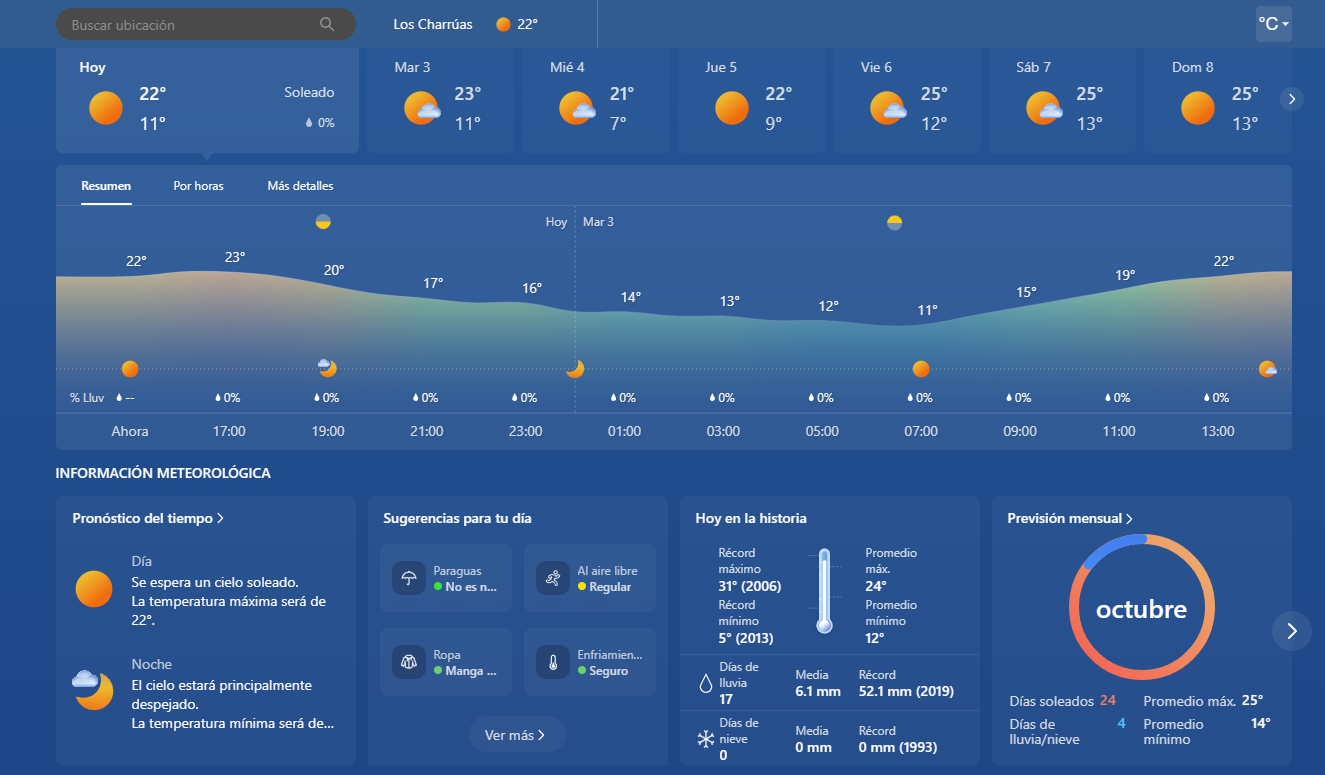Expand Previsión mensual section
This screenshot has width=1325, height=775.
[x=1070, y=518]
